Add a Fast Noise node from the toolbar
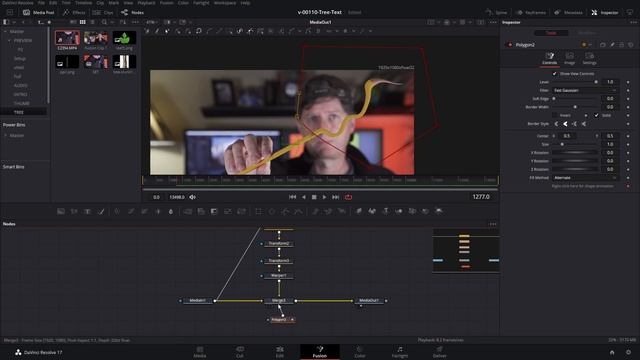The height and width of the screenshot is (360, 640). tap(74, 211)
